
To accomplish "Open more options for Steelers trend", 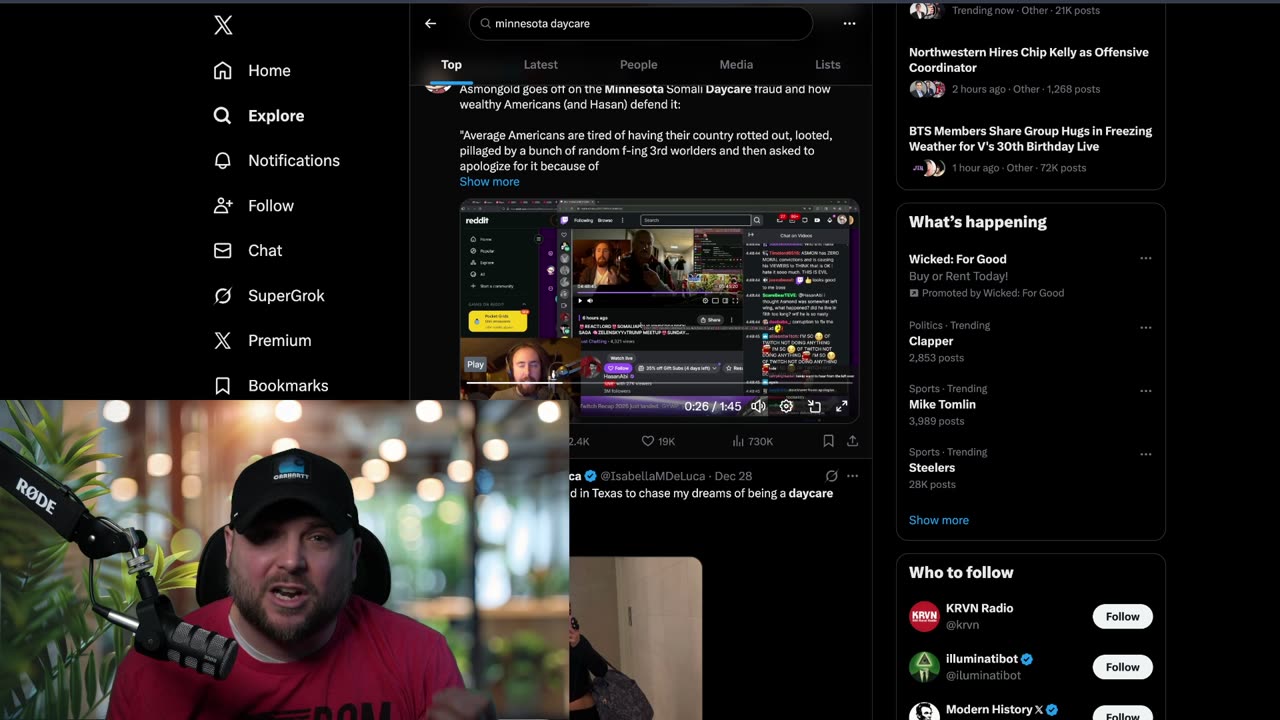I will pos(1146,453).
